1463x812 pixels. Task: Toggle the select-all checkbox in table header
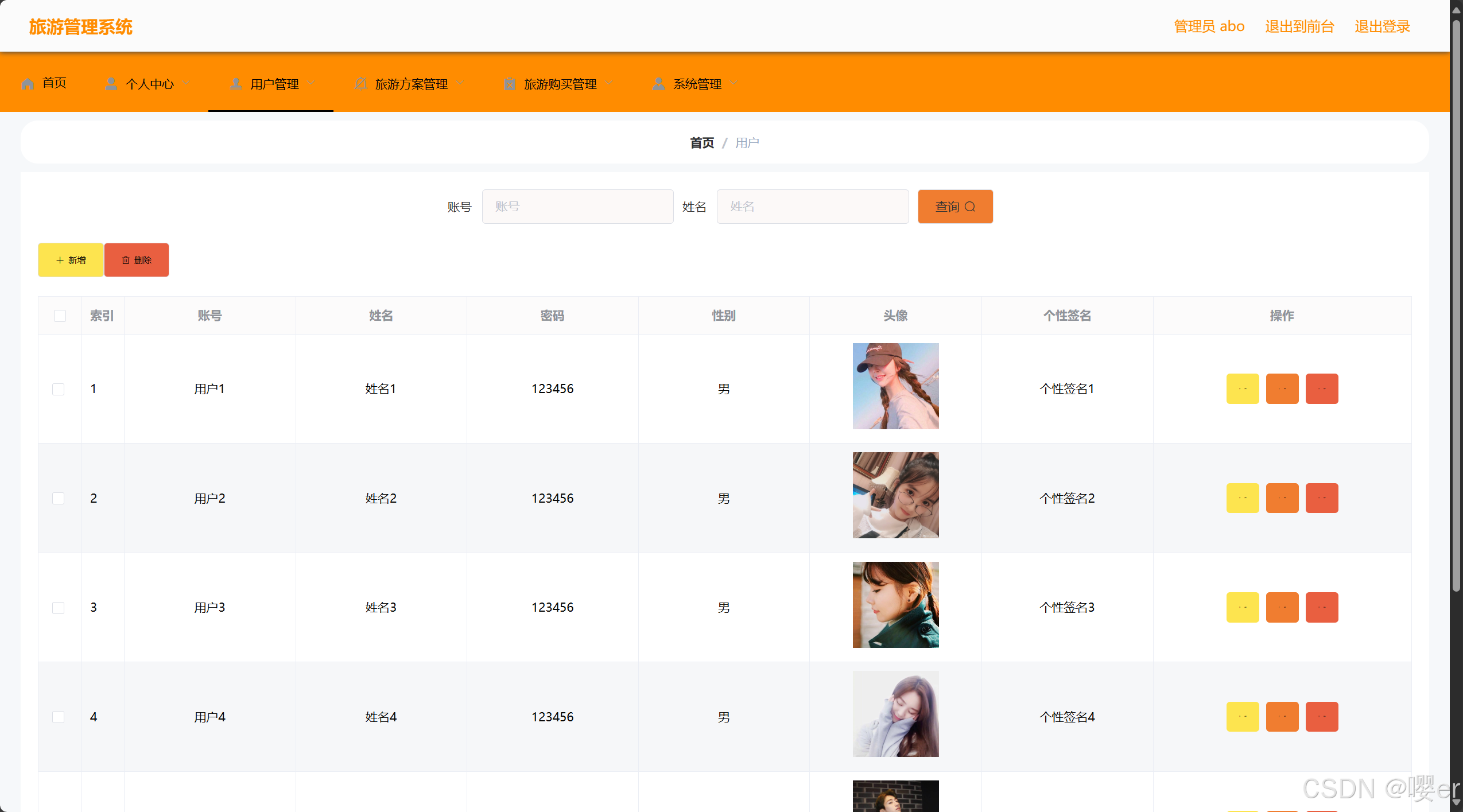coord(60,316)
